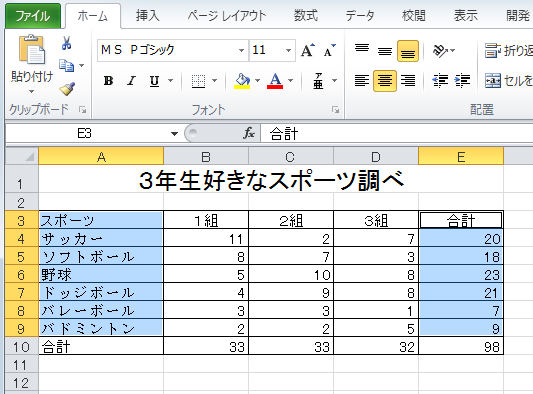
Task: Click the wrap text button
Action: tap(509, 51)
